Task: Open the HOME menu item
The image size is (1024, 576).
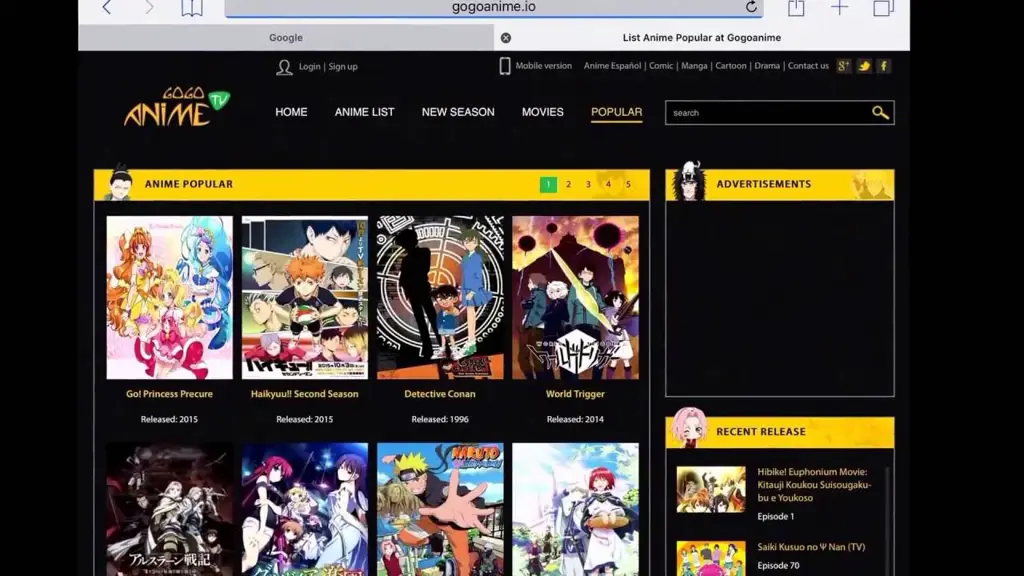Action: tap(291, 112)
